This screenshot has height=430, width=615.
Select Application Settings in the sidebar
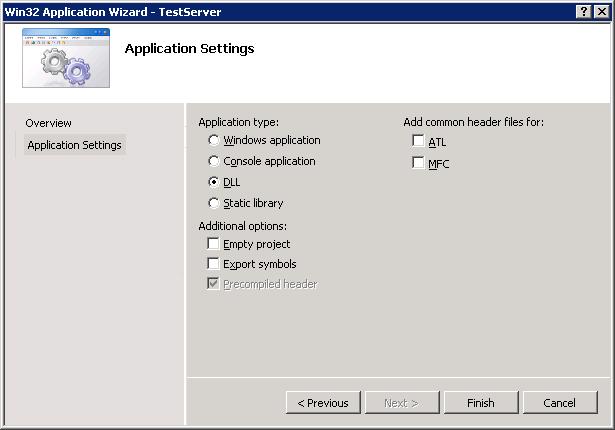pos(74,145)
